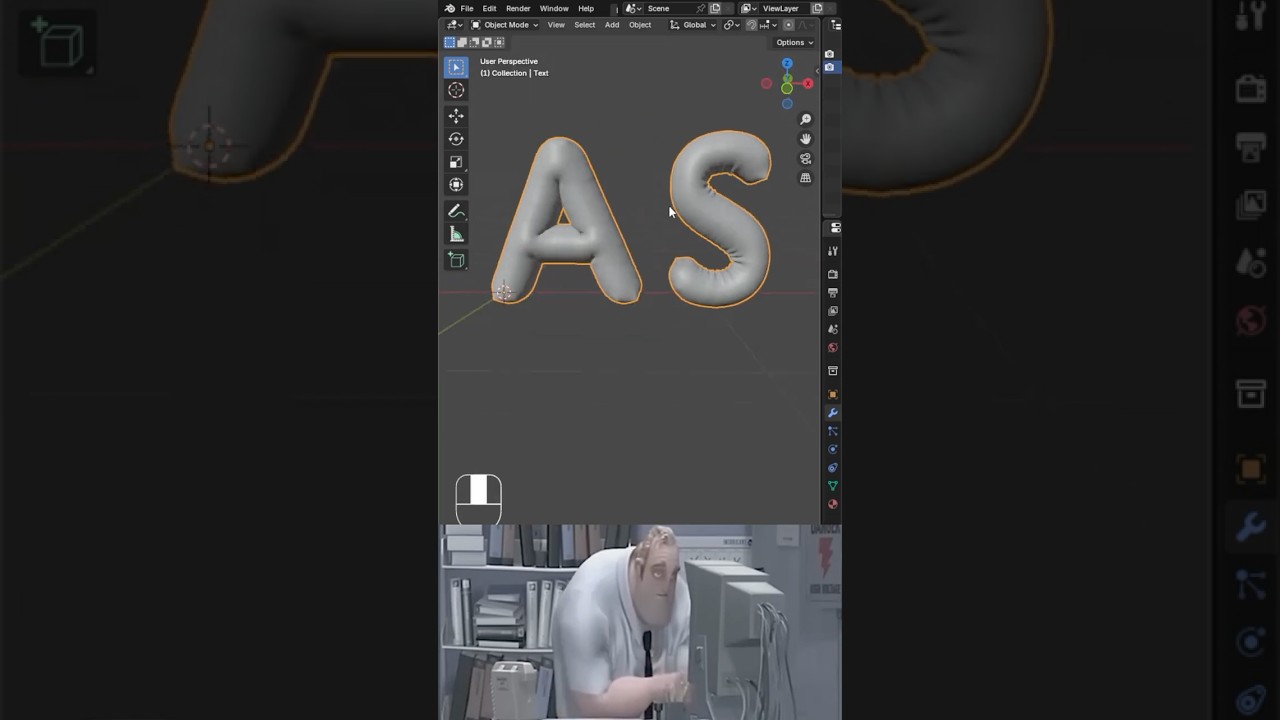This screenshot has width=1280, height=720.
Task: Open Render properties tab
Action: (x=833, y=274)
